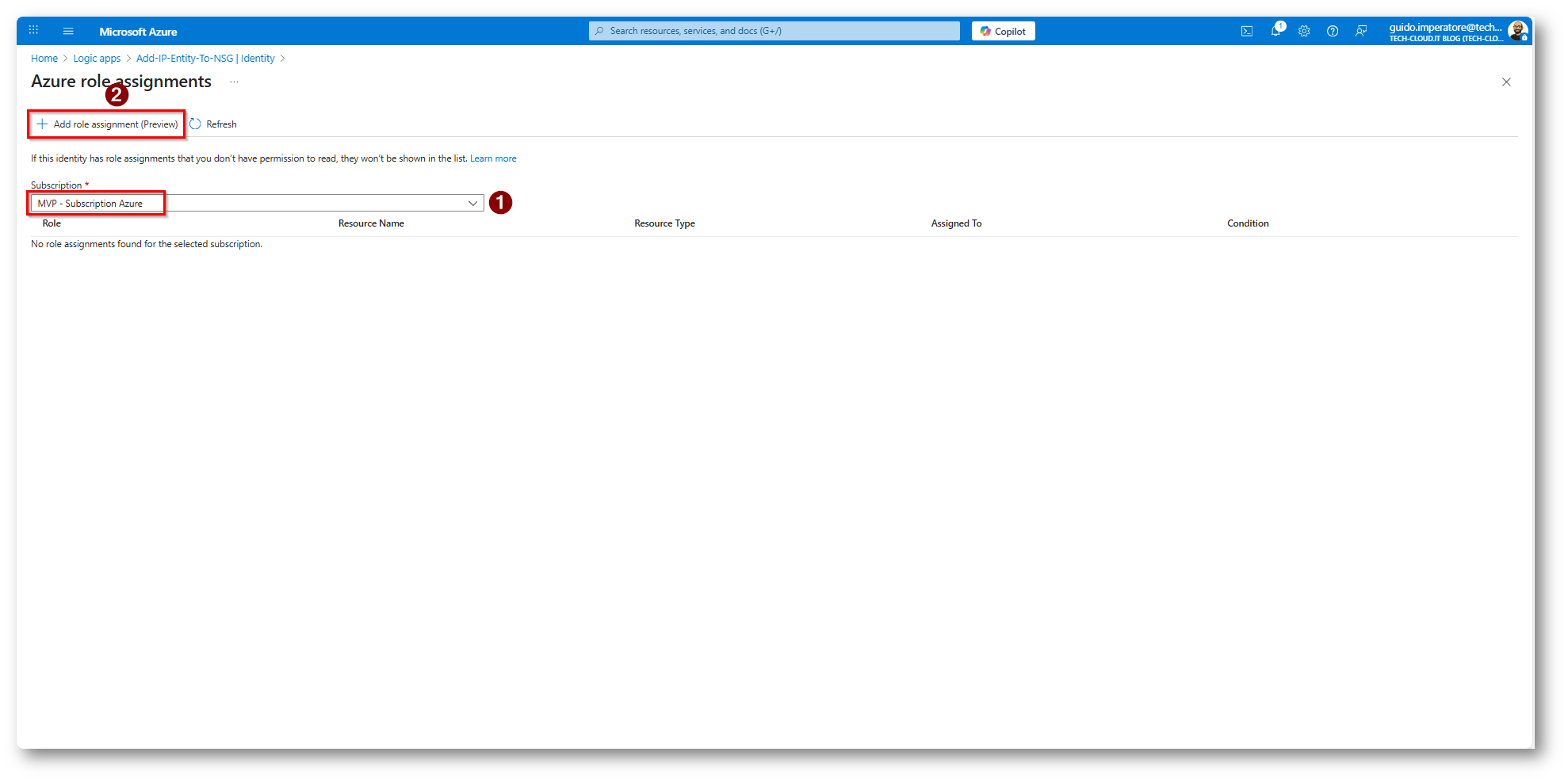
Task: Click the search magnifier icon
Action: coord(599,31)
